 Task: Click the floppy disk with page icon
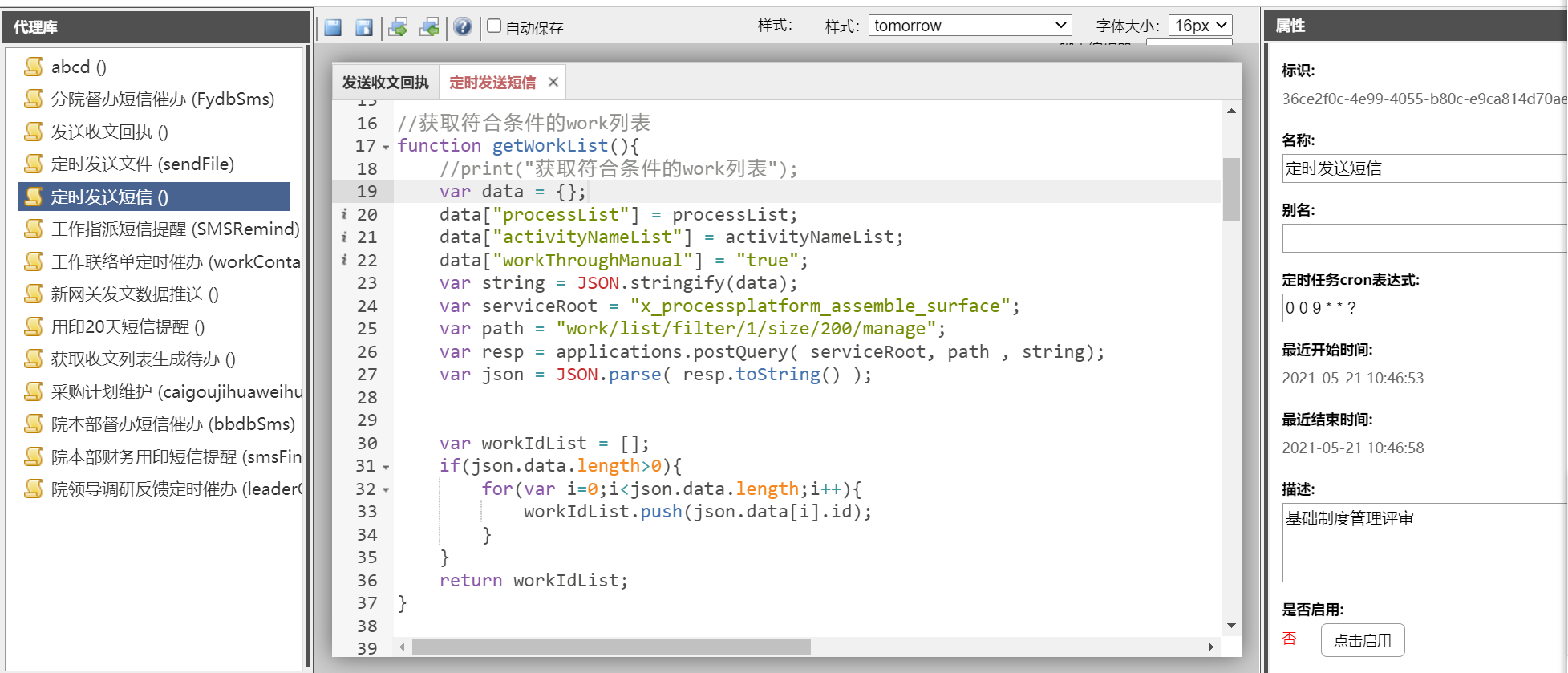coord(364,27)
